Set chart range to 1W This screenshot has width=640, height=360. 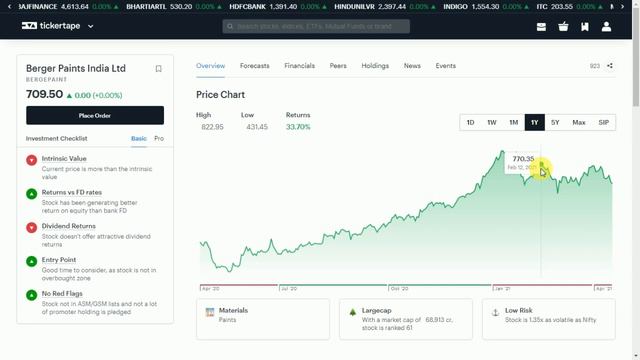pos(492,122)
